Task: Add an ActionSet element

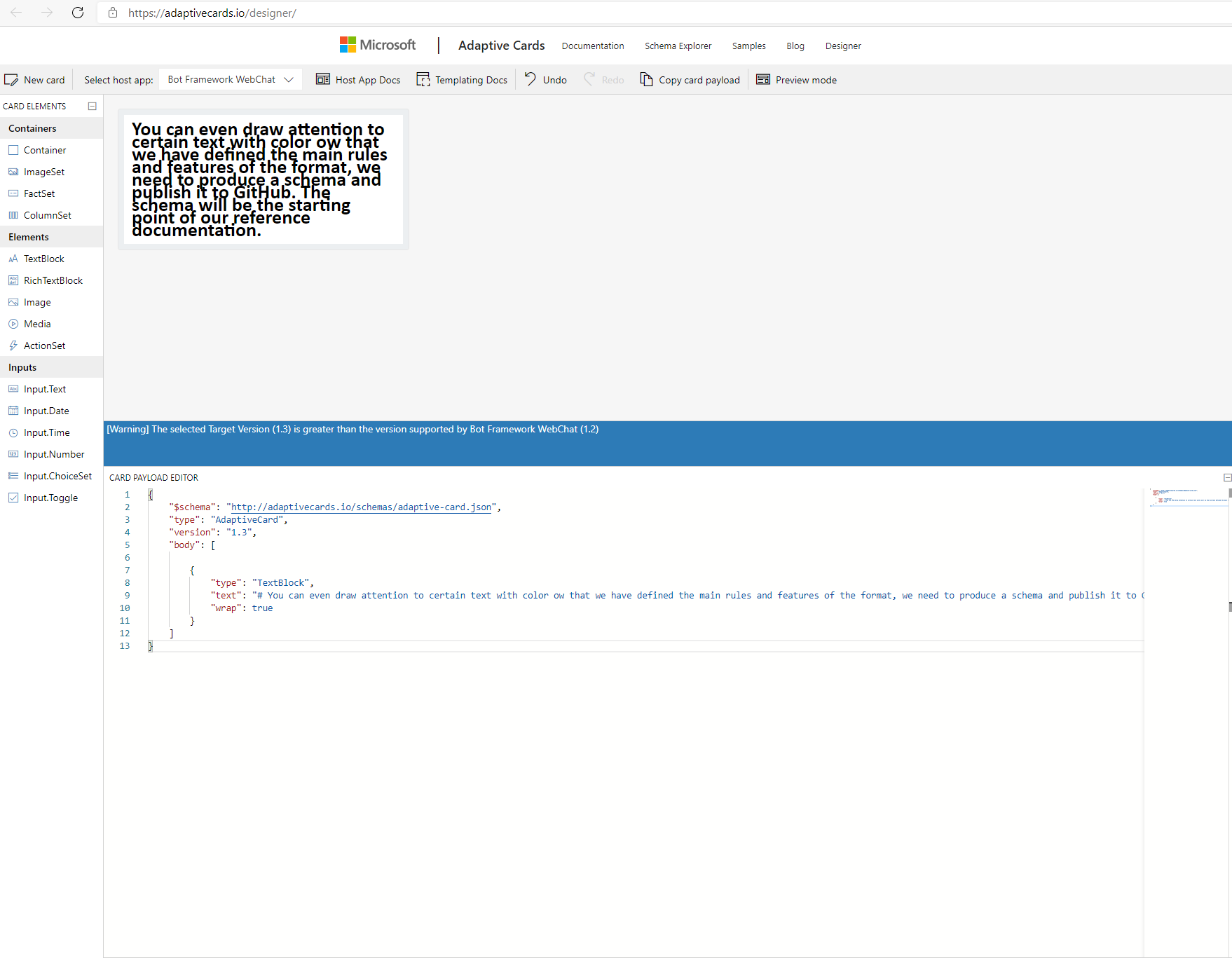Action: [44, 345]
